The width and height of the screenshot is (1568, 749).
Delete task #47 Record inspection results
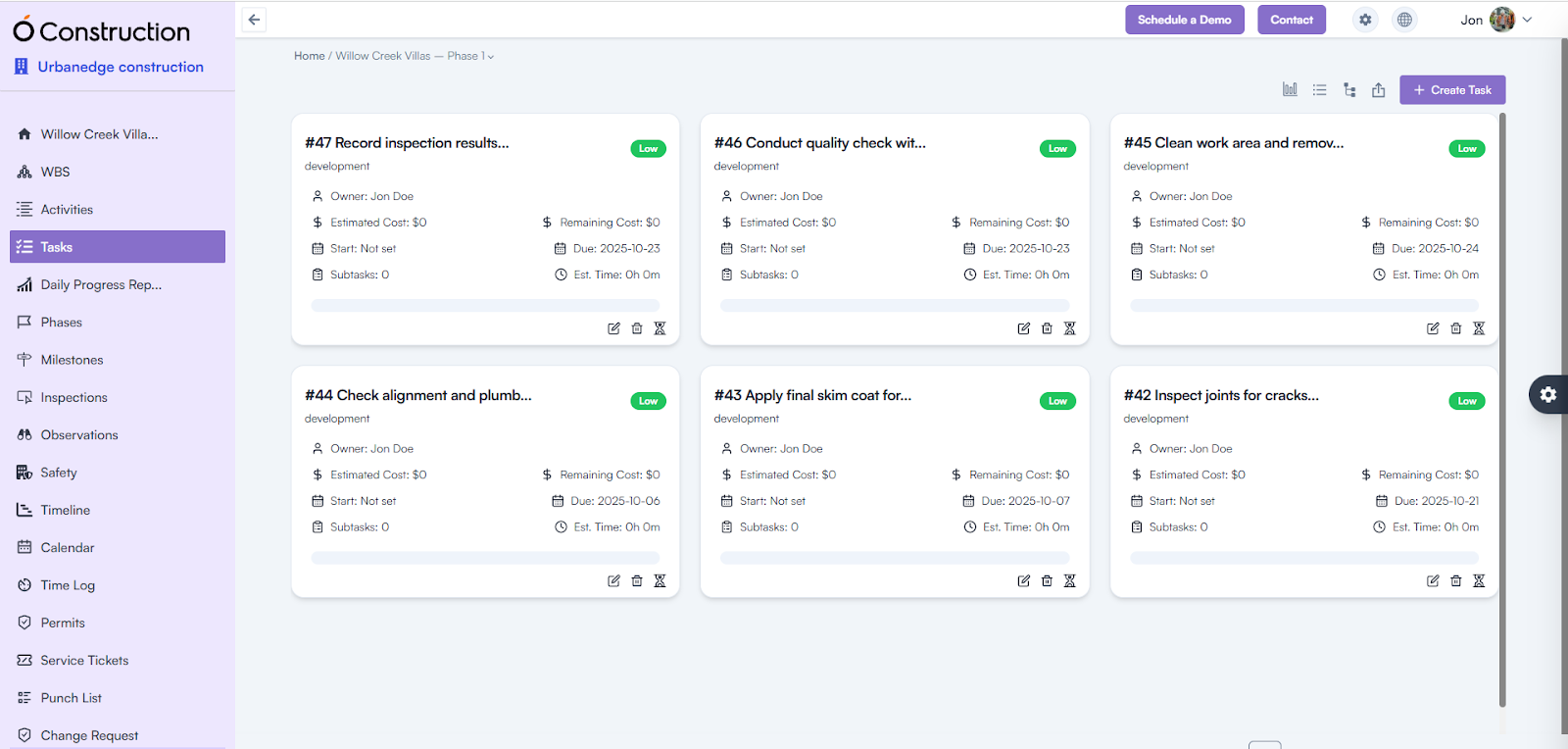[x=637, y=328]
